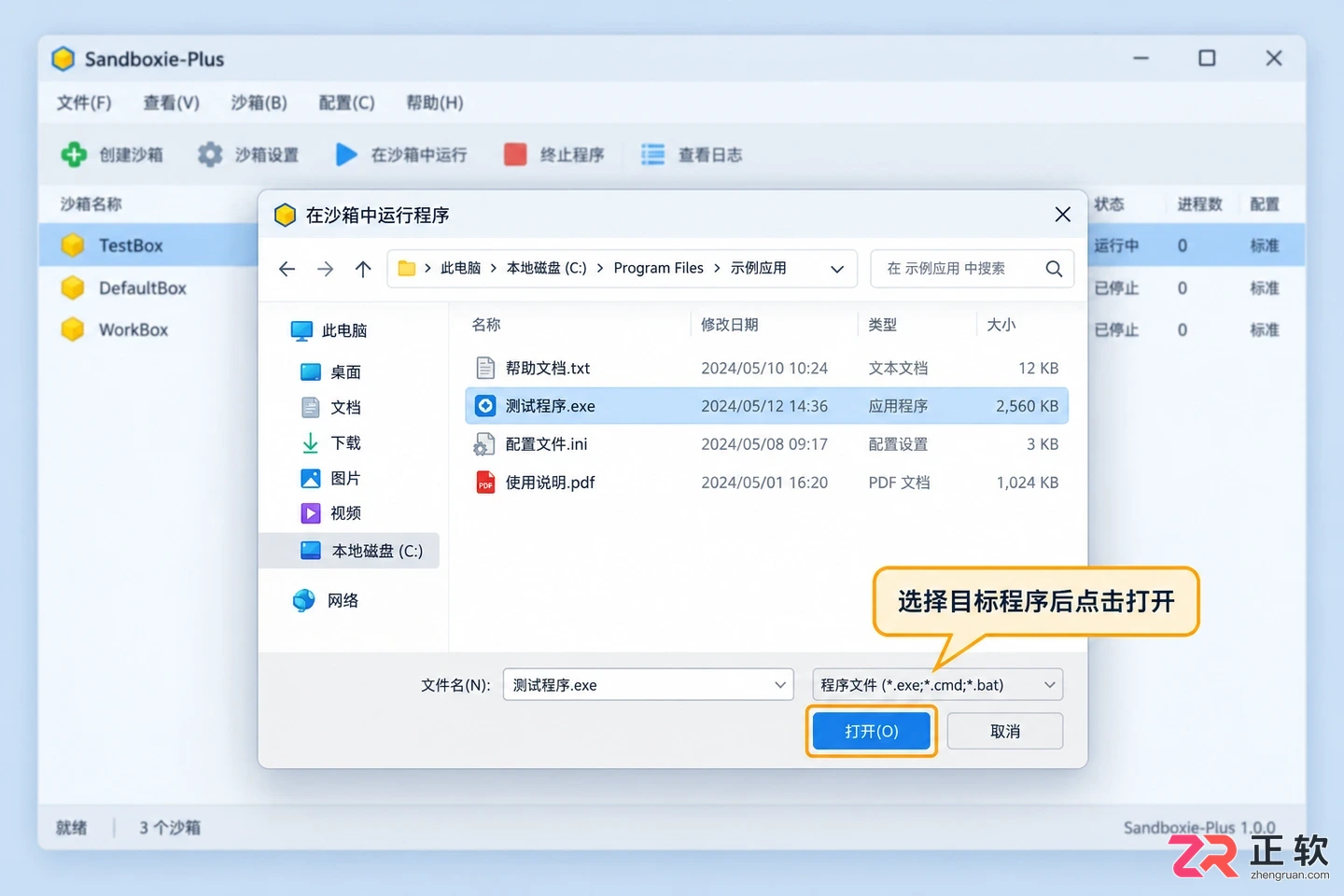Click the 配置 column header in the main window

pos(1265,203)
